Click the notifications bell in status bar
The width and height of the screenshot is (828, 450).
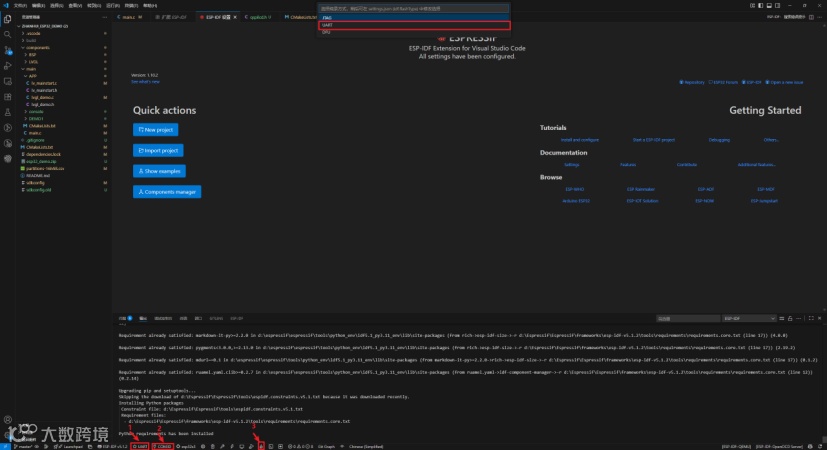821,446
